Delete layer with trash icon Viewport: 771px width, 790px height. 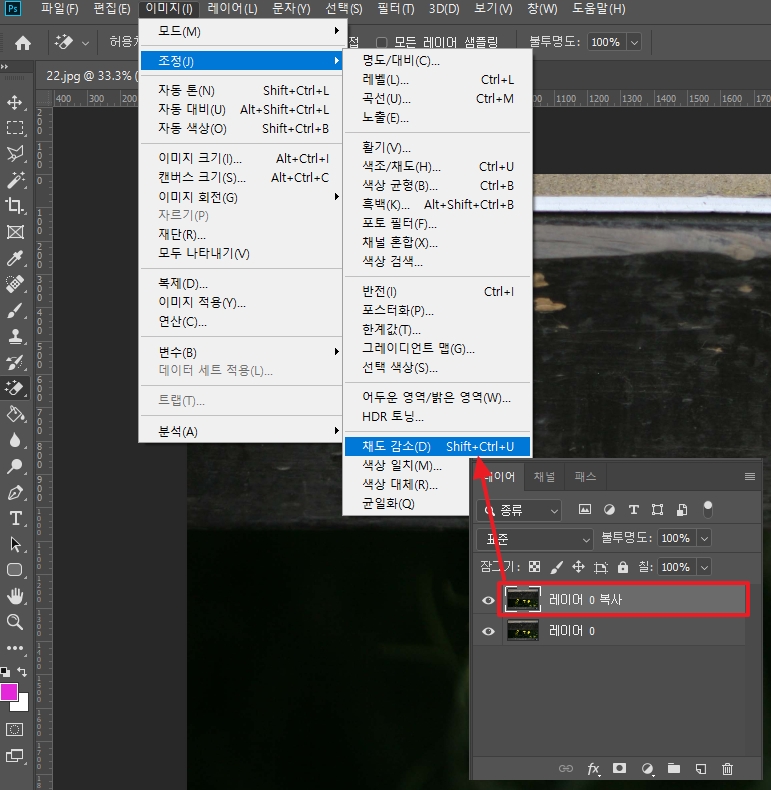coord(727,768)
